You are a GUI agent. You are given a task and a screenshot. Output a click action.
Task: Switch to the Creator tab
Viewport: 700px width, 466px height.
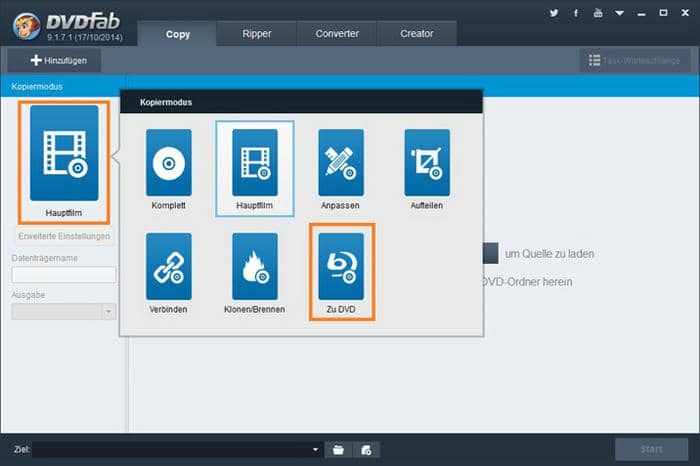(417, 33)
